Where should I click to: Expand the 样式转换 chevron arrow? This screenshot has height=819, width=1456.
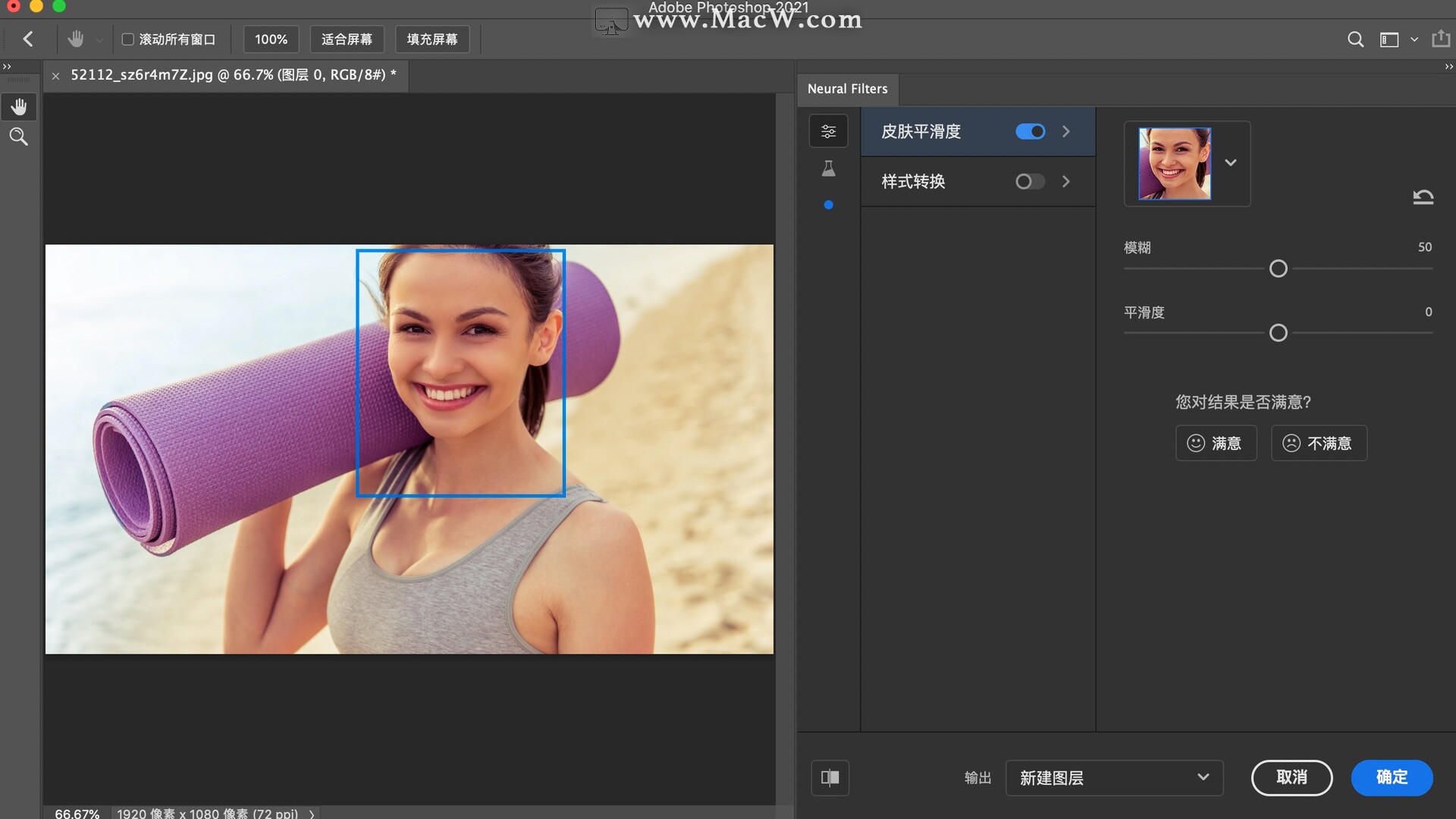pos(1065,181)
